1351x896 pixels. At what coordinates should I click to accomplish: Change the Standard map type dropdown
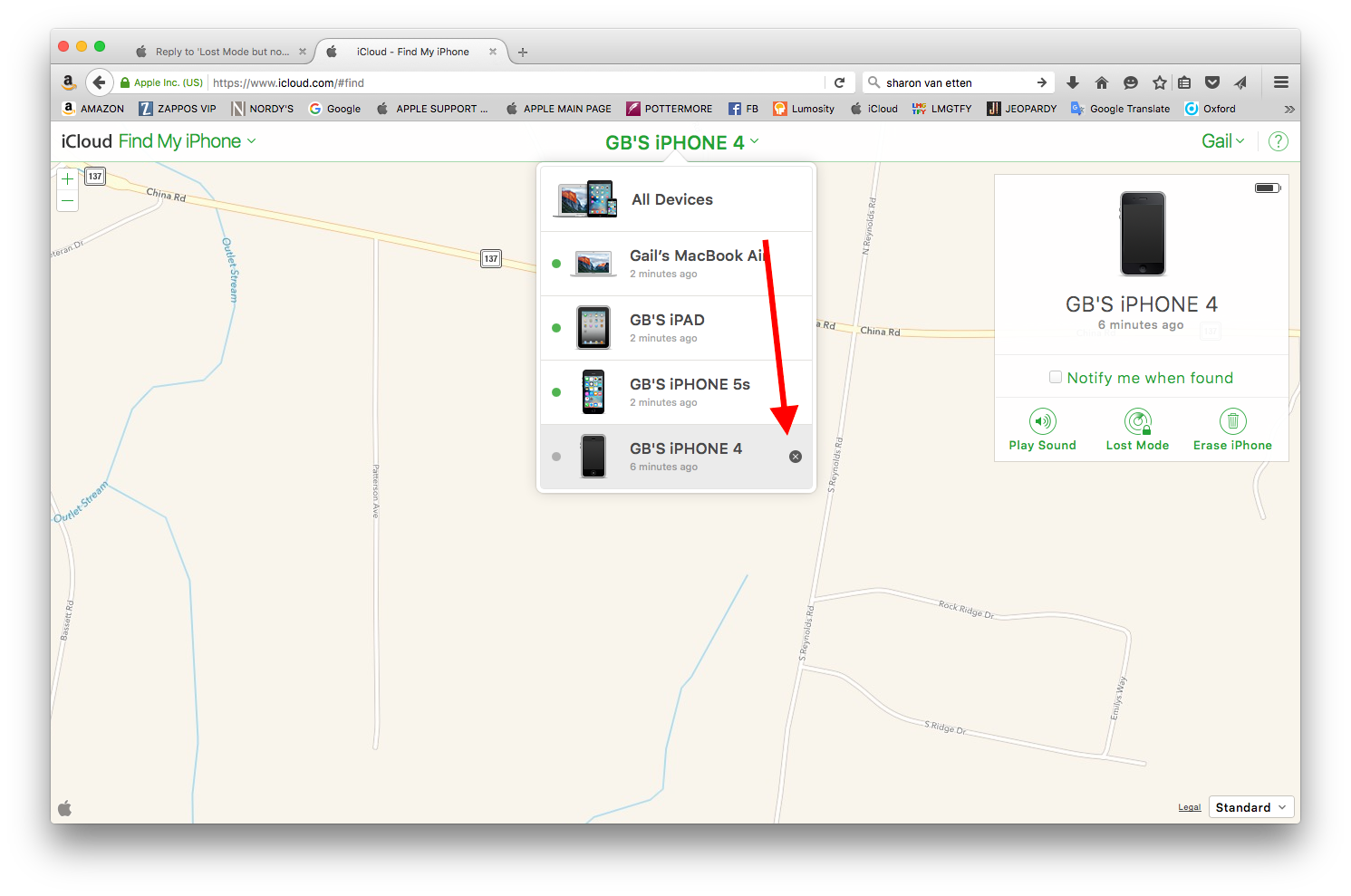click(x=1251, y=807)
